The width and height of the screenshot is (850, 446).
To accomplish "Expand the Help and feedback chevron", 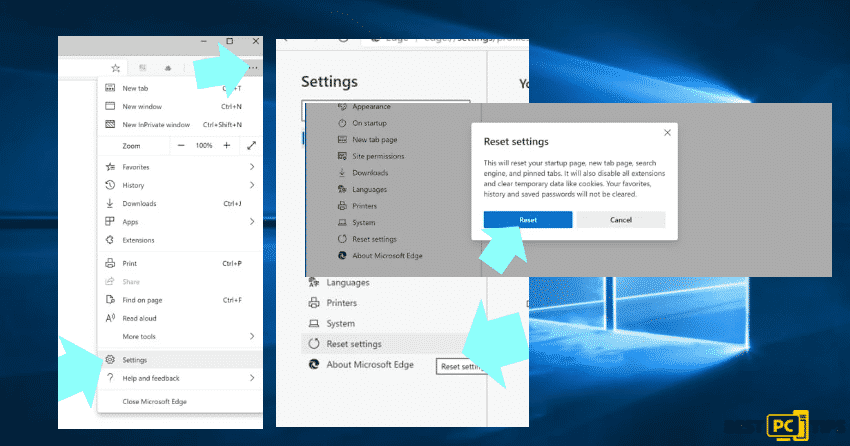I will [x=252, y=378].
